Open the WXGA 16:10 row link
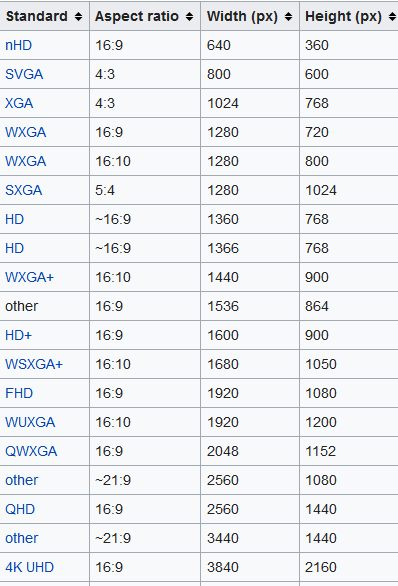This screenshot has width=398, height=586. 25,161
